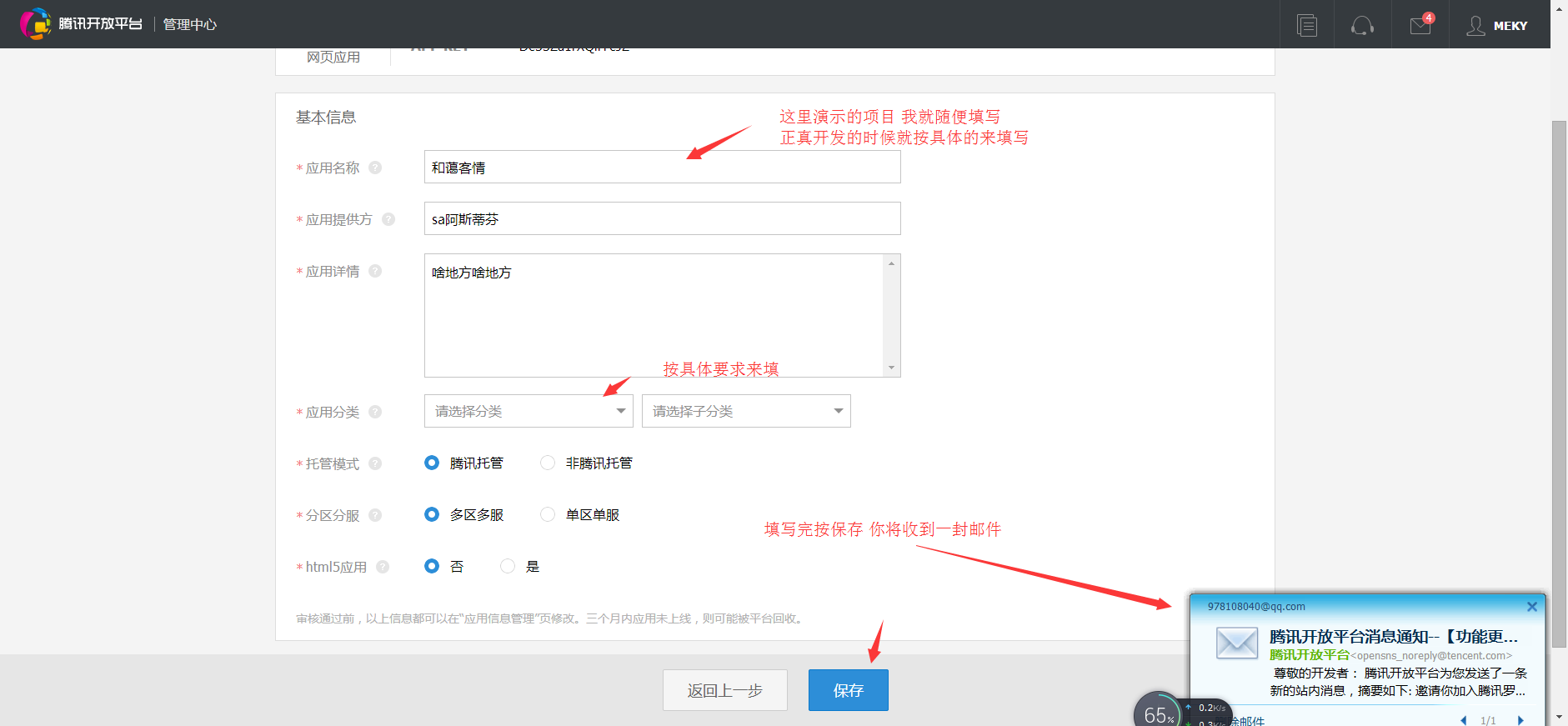Click help icon beside 应用分类

[375, 412]
